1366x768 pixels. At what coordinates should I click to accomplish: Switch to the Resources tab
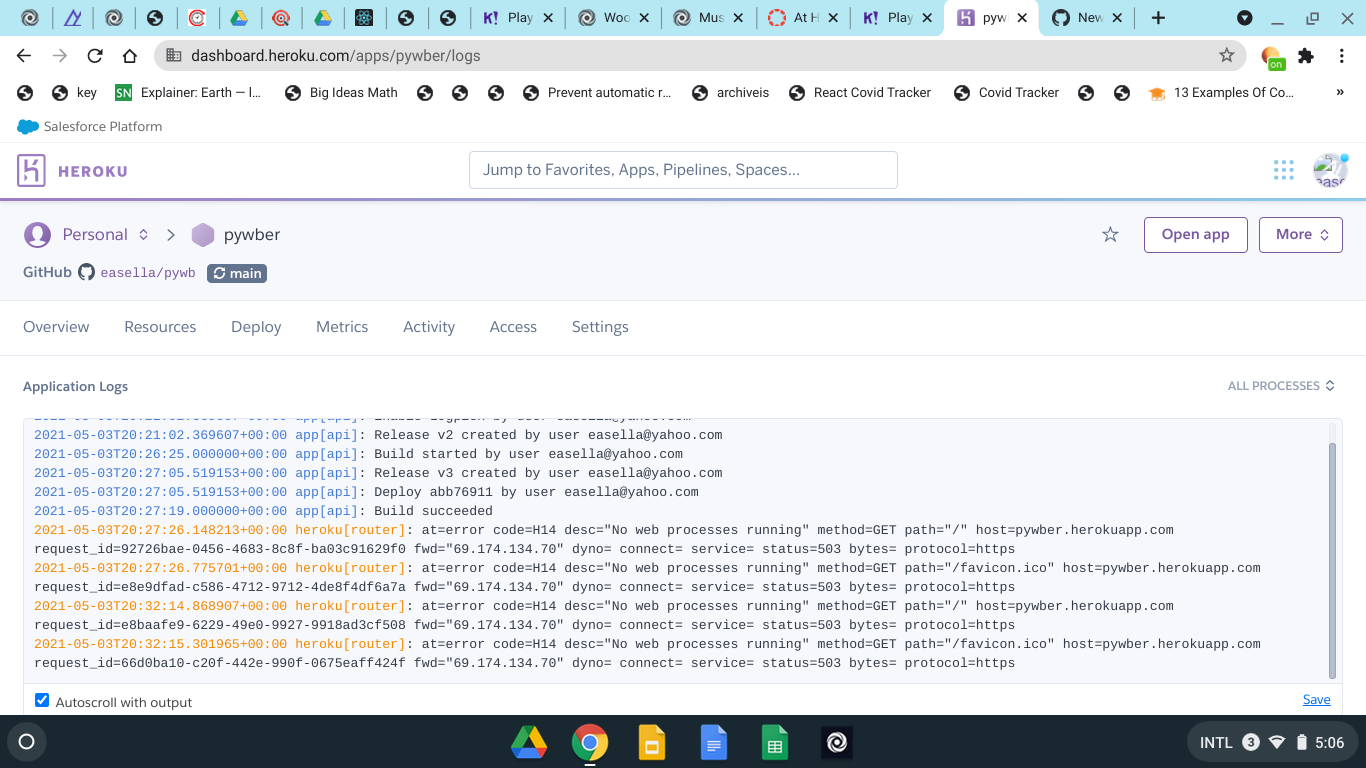(160, 327)
